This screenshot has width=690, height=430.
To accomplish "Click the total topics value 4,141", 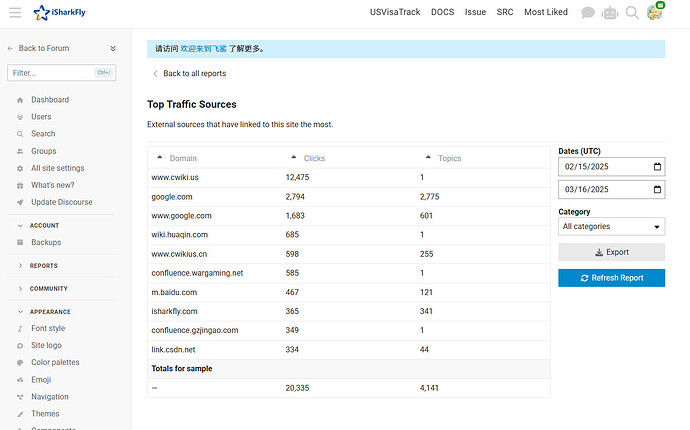I will 429,388.
